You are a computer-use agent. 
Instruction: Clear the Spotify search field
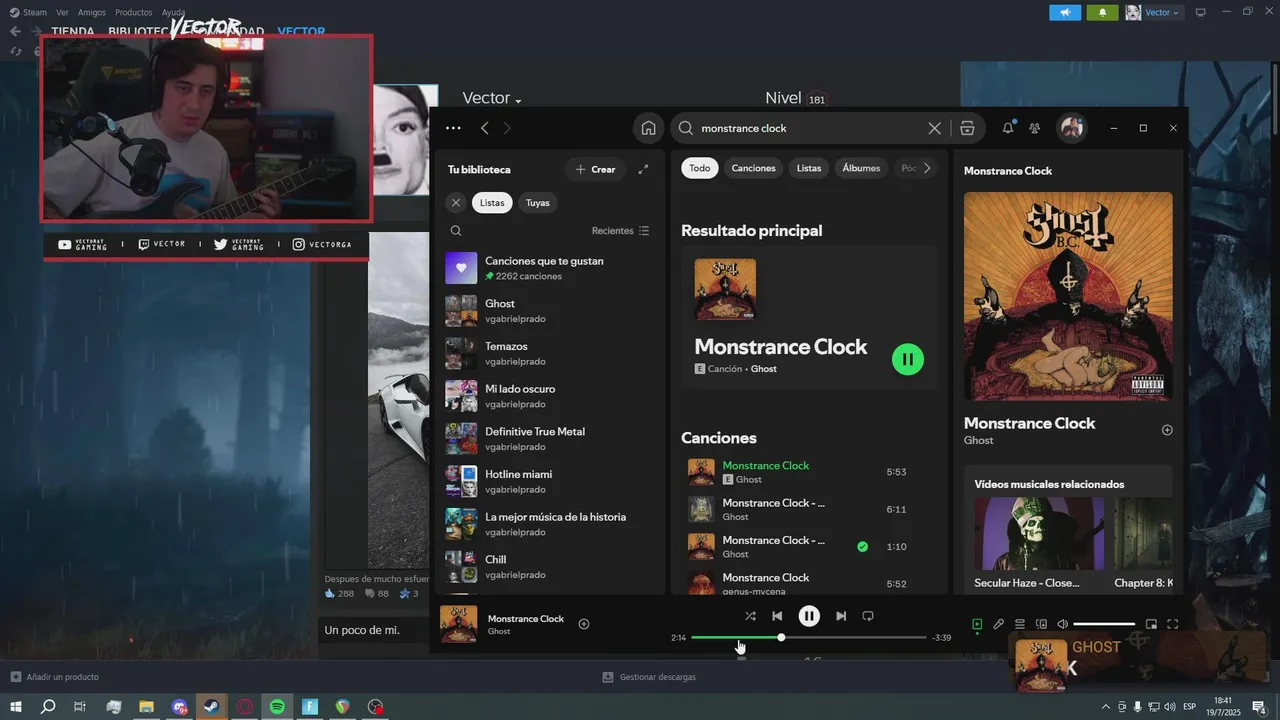point(934,128)
